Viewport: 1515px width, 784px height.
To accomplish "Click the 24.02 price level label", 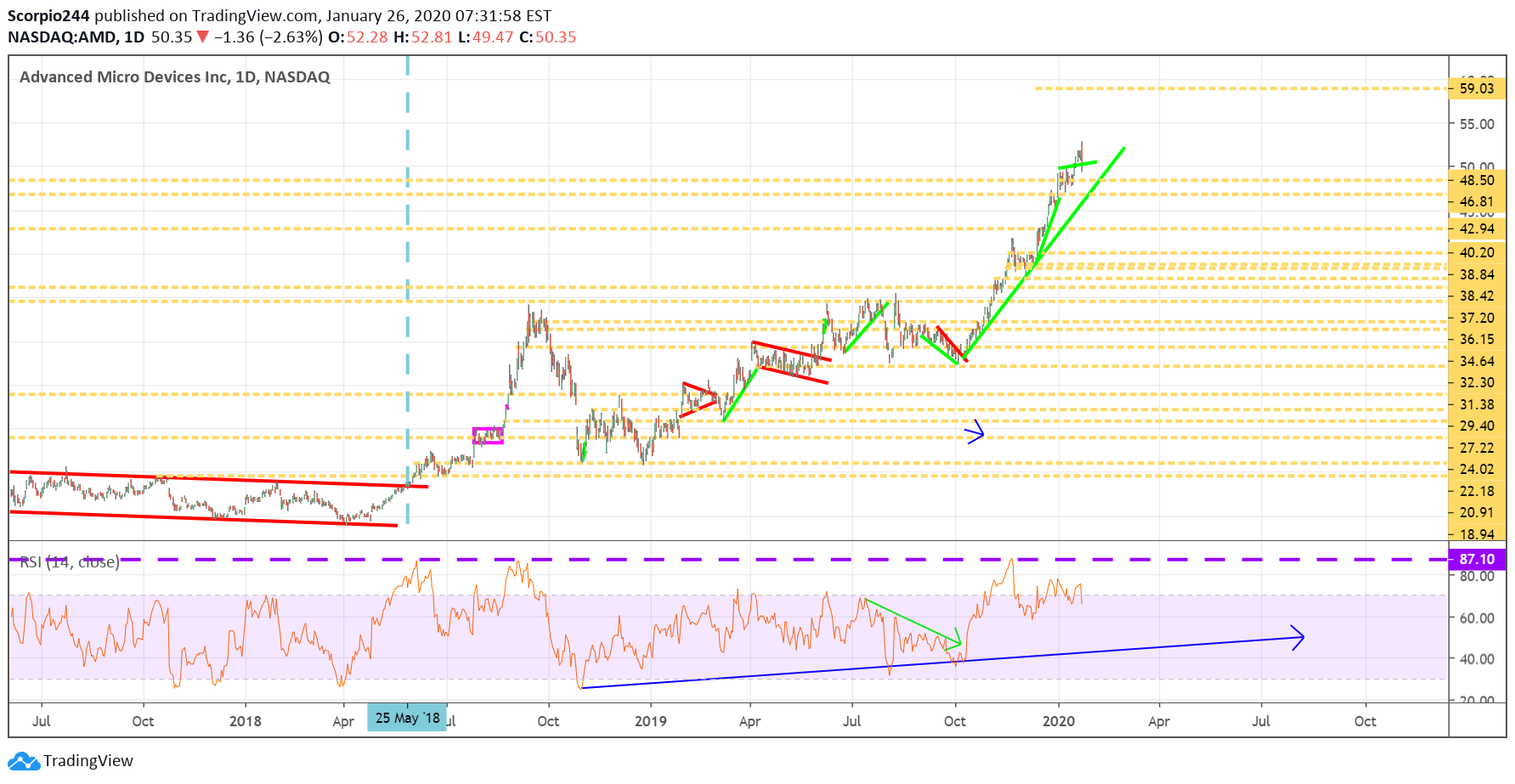I will [x=1477, y=469].
